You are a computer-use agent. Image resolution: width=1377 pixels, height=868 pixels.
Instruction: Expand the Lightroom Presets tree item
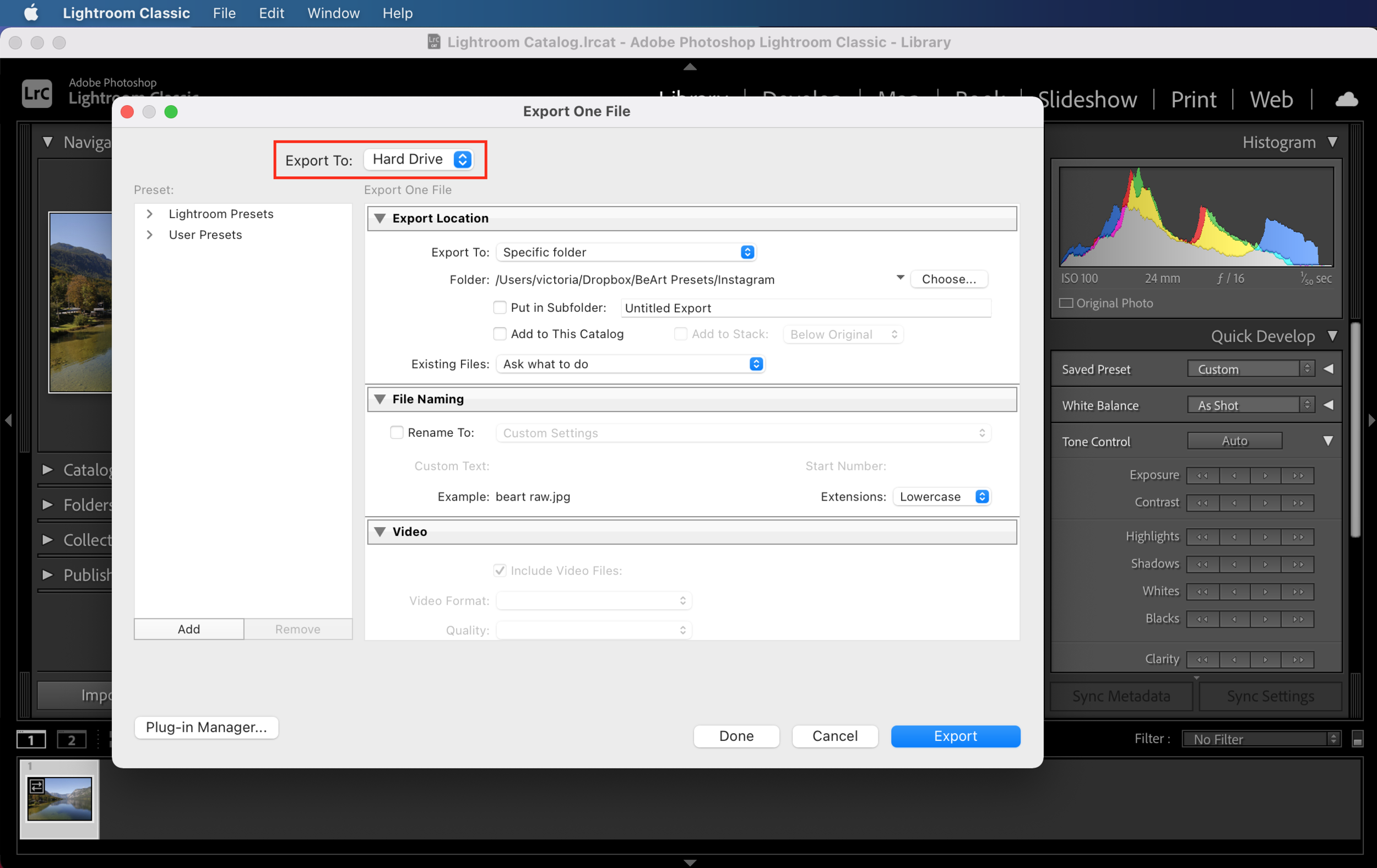click(x=149, y=213)
